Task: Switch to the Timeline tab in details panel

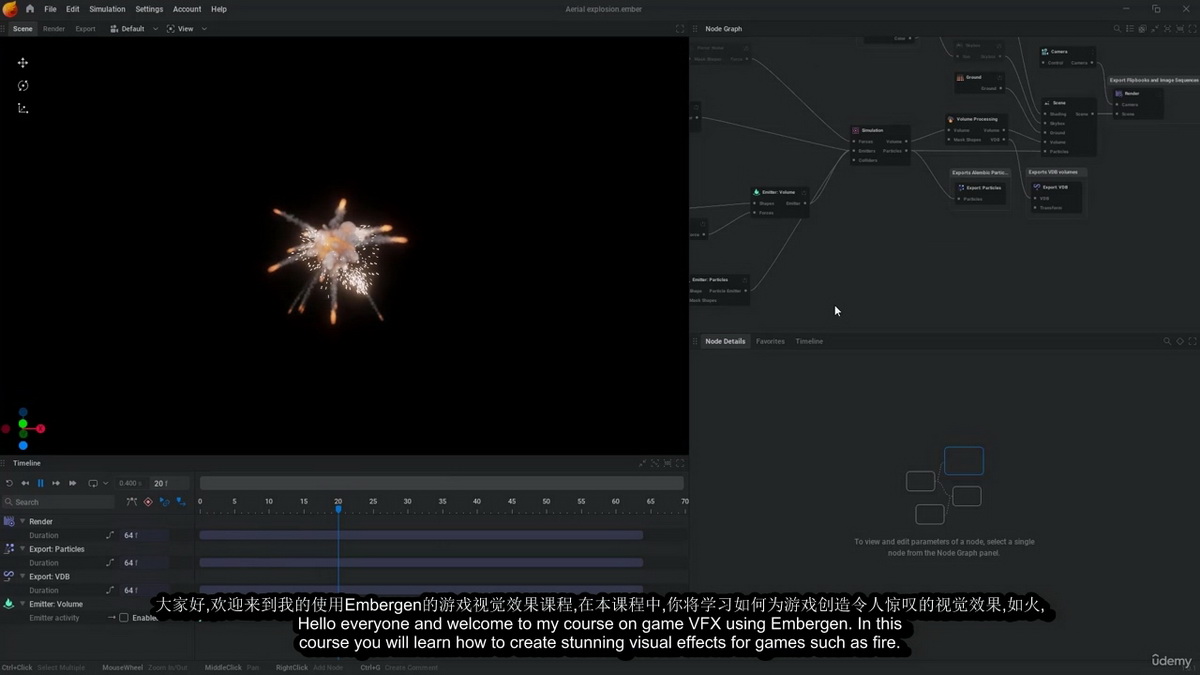Action: 809,341
